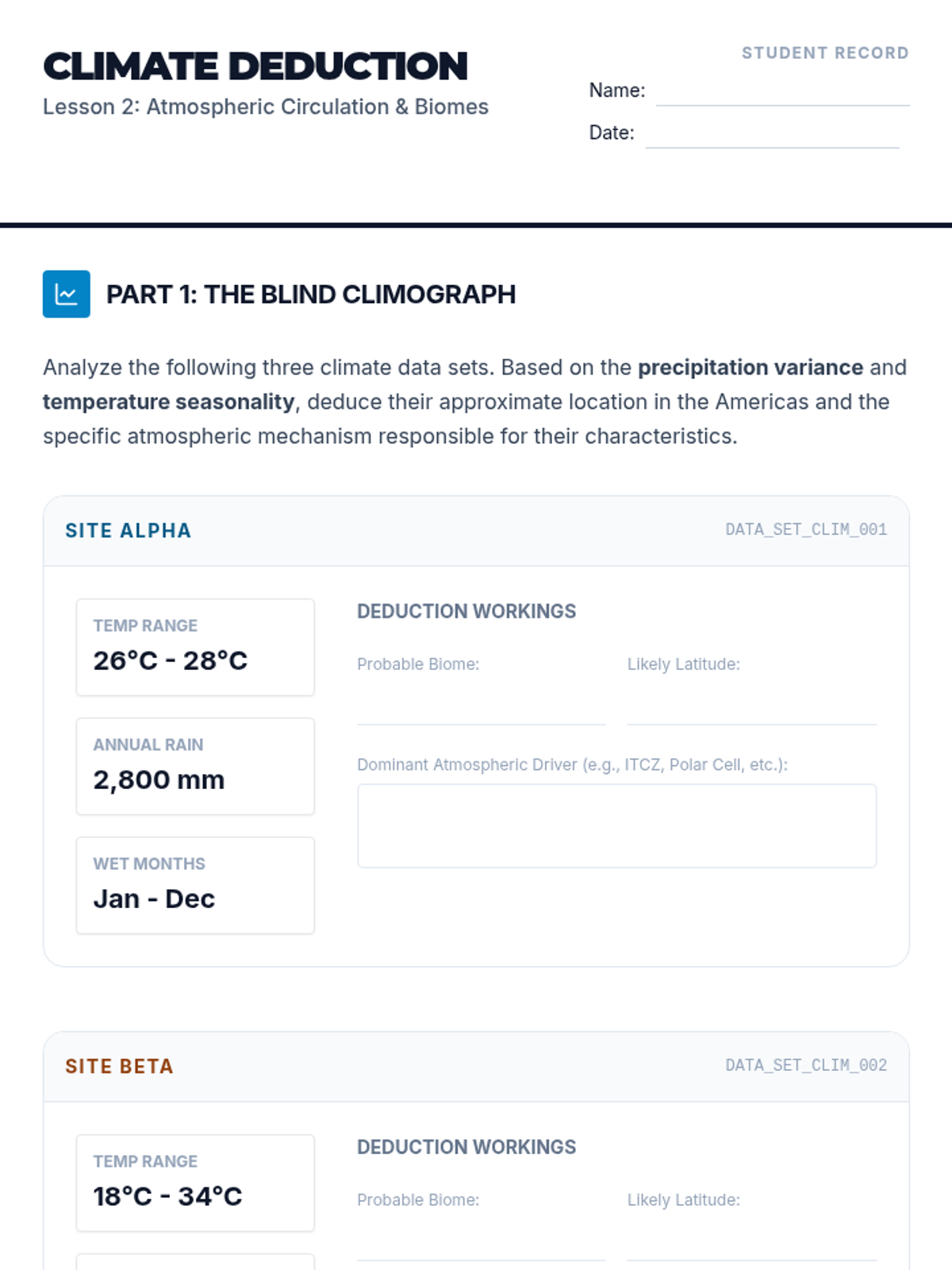Focus Site Beta's Likely Latitude field
Screen dimensions: 952x1270
click(x=751, y=1245)
